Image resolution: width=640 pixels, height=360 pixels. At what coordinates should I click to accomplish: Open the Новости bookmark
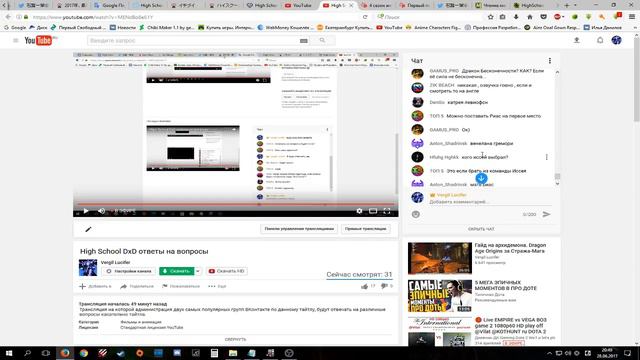123,28
